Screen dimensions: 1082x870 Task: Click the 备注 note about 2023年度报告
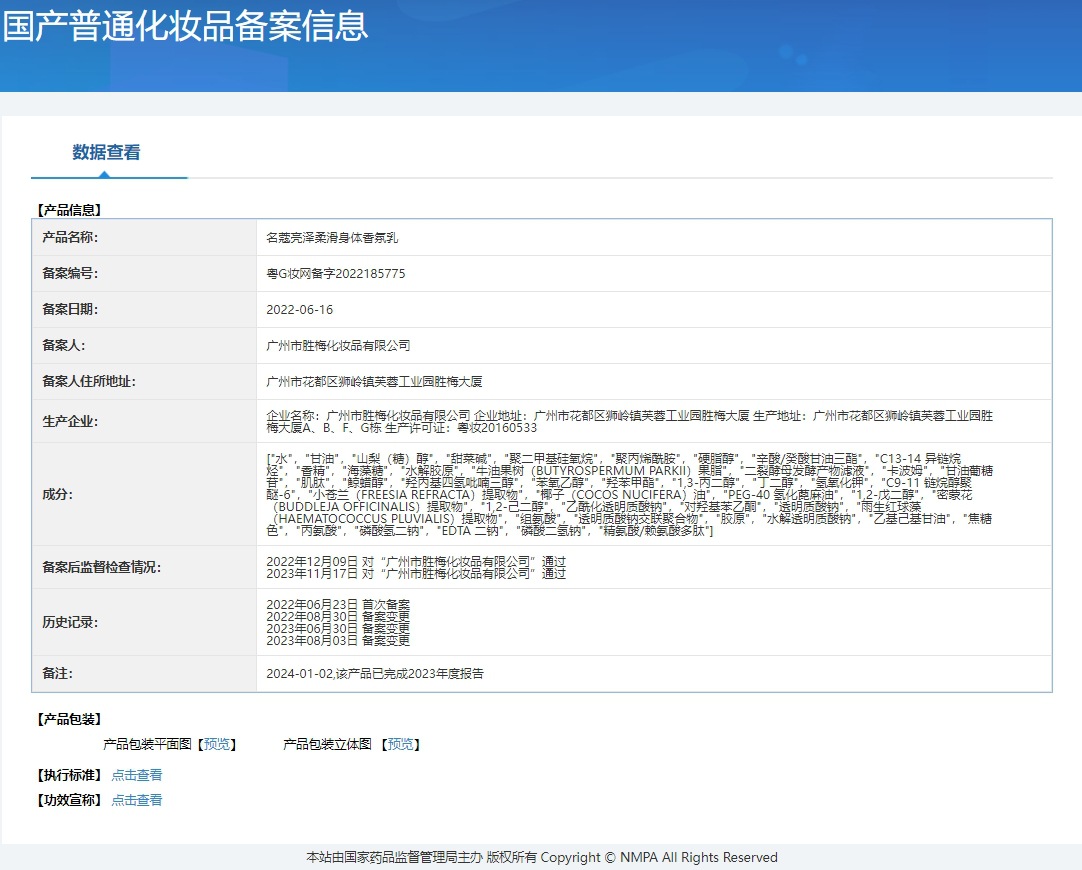click(374, 674)
